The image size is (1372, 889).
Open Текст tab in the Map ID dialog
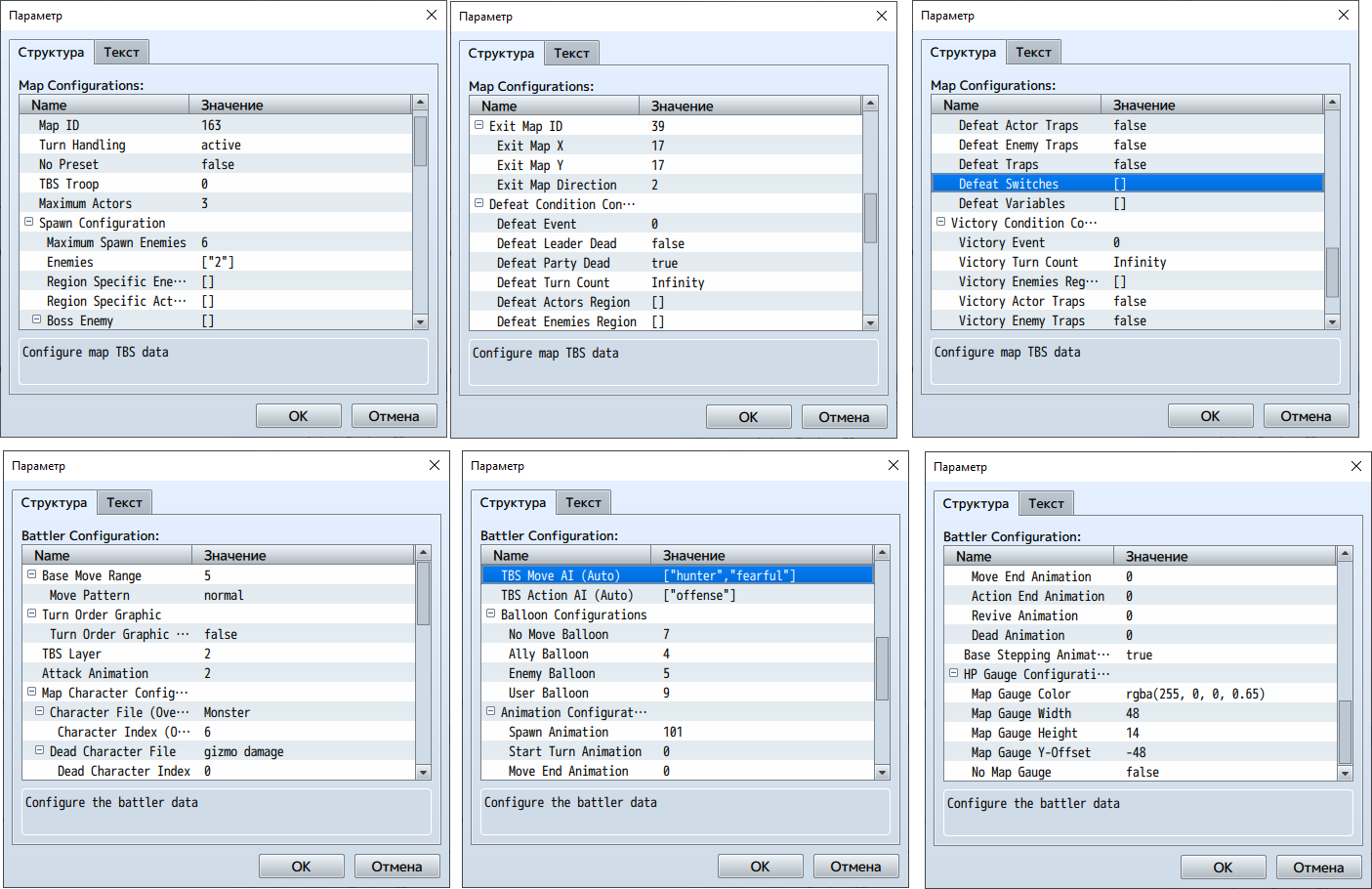(122, 53)
